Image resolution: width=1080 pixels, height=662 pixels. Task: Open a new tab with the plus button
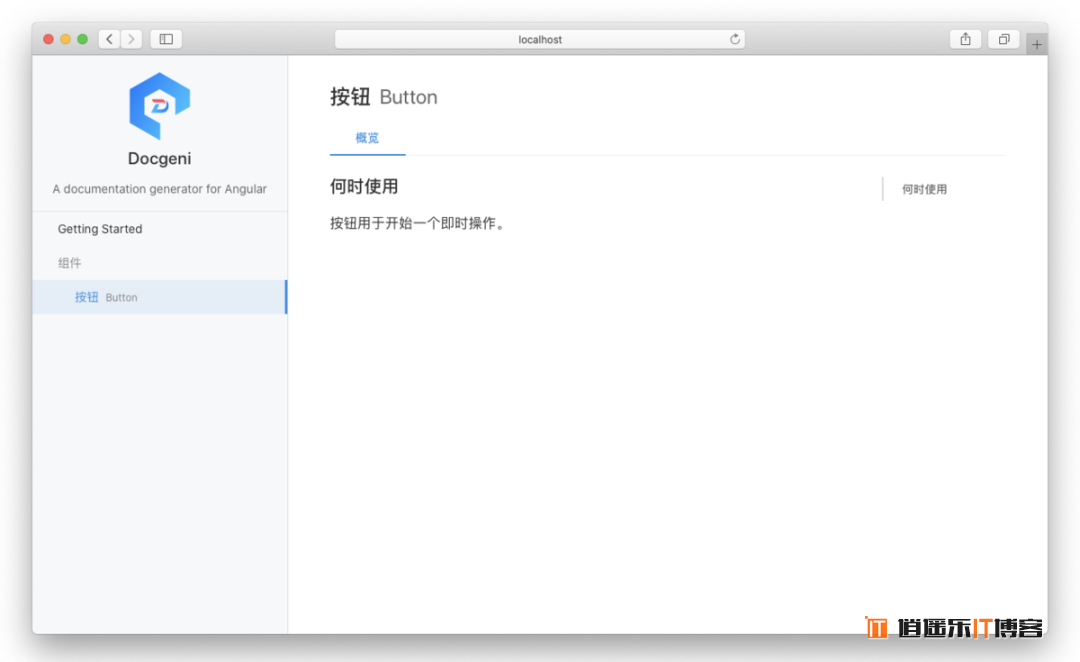[x=1037, y=44]
